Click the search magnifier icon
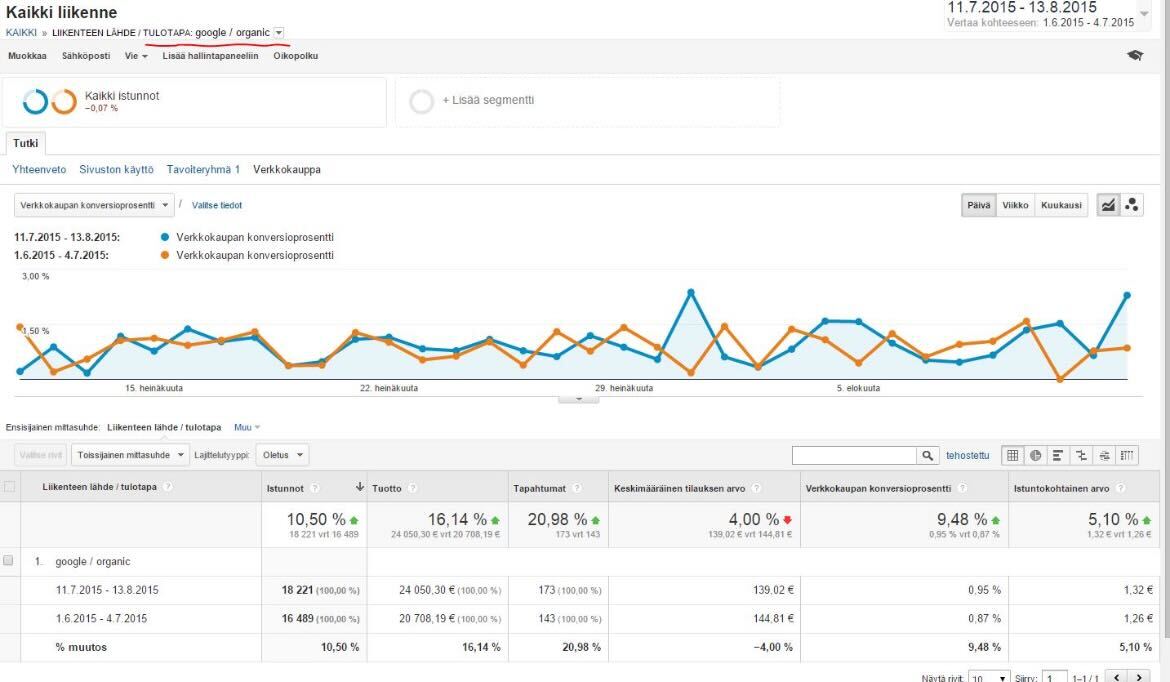 929,455
